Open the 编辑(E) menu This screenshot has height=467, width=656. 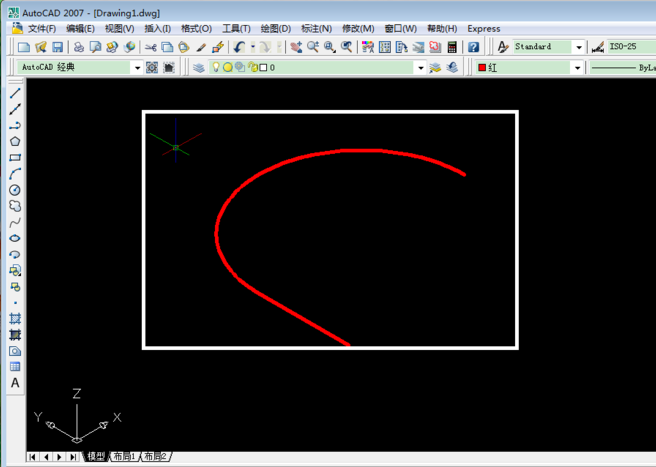(80, 28)
